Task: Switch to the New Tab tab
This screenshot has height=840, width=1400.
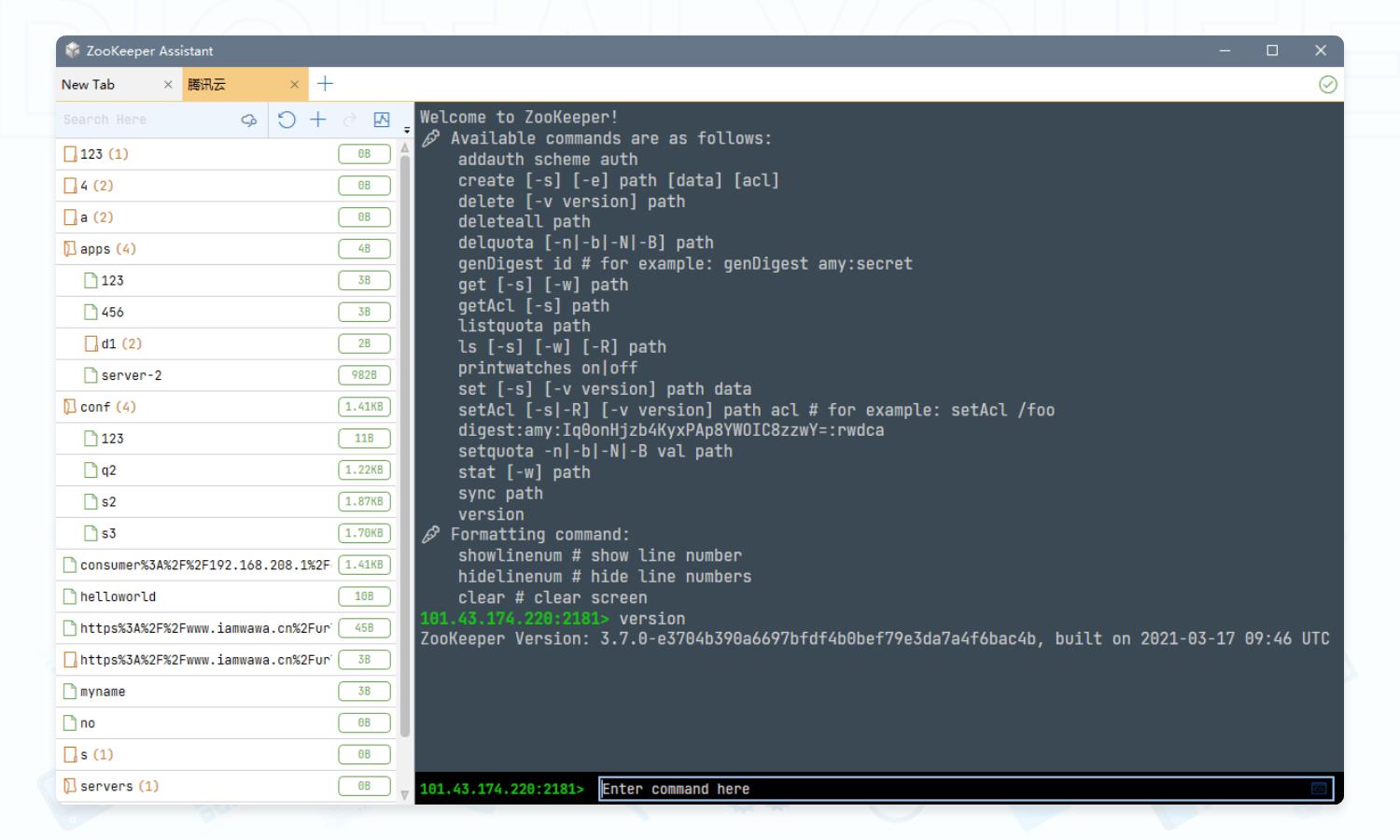Action: [89, 85]
